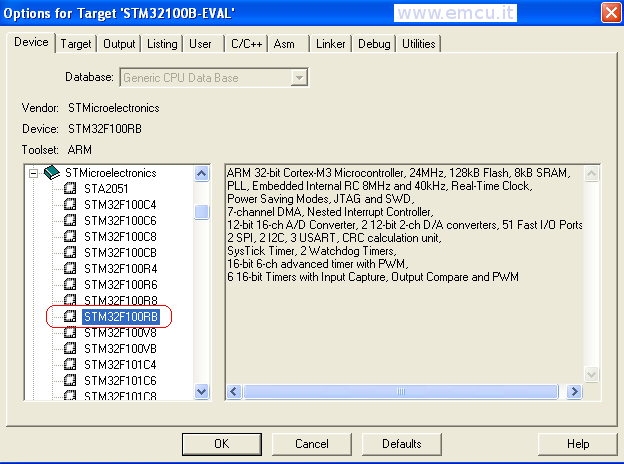624x464 pixels.
Task: Switch to the Device tab
Action: 31,42
